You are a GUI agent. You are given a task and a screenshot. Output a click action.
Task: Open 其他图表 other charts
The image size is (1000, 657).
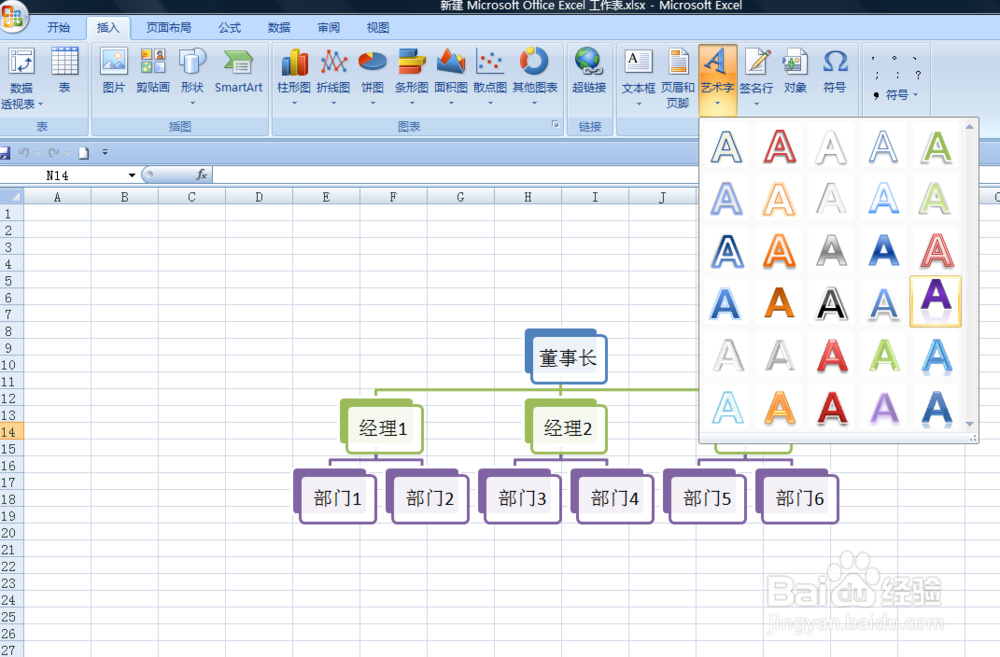(x=534, y=75)
